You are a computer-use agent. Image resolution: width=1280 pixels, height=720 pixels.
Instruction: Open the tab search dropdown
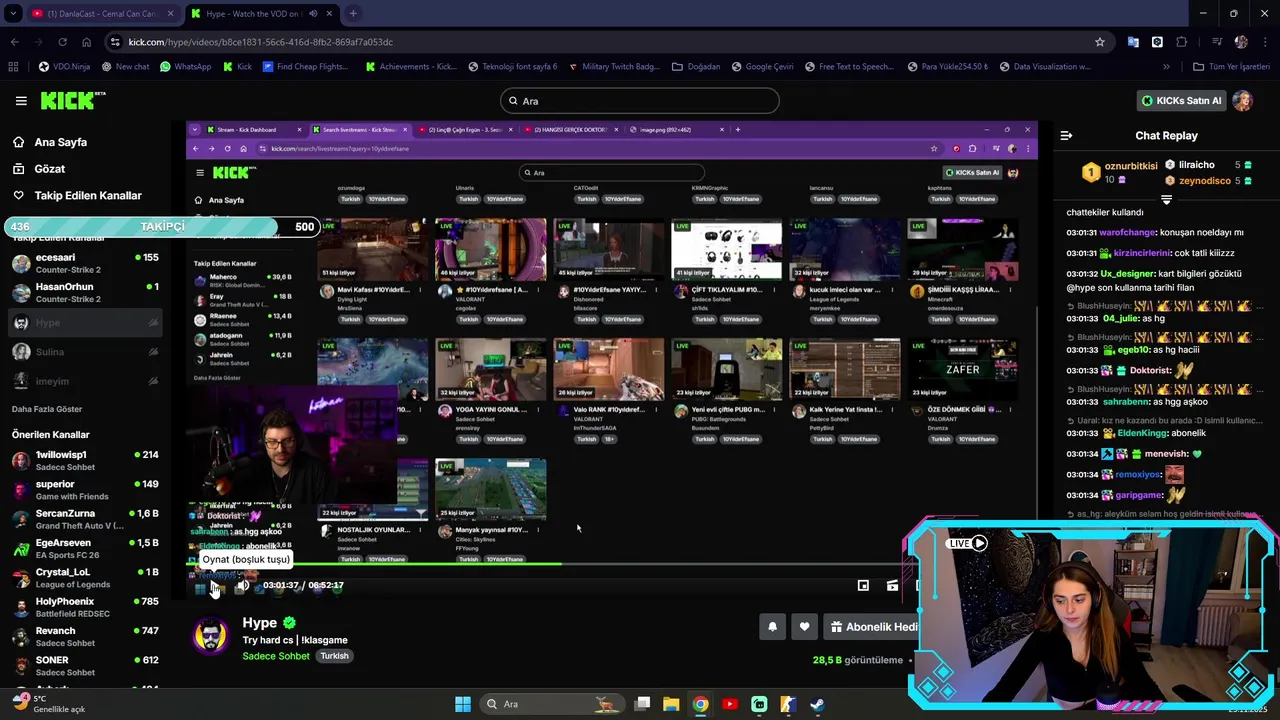(13, 14)
